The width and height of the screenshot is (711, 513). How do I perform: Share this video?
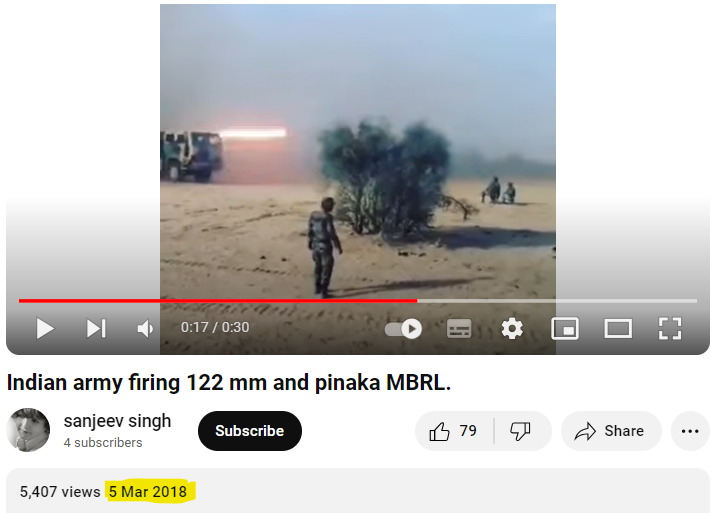click(x=611, y=431)
